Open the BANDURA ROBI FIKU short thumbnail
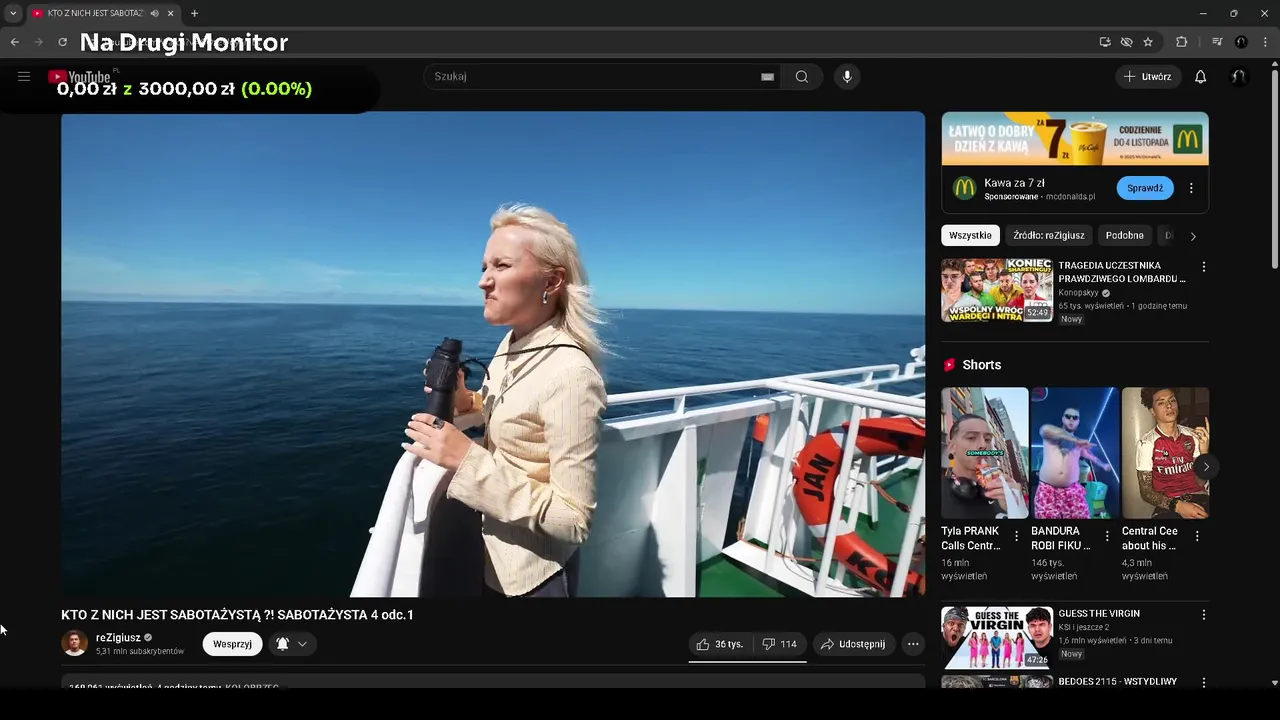Screen dimensions: 1280x720 [1074, 453]
